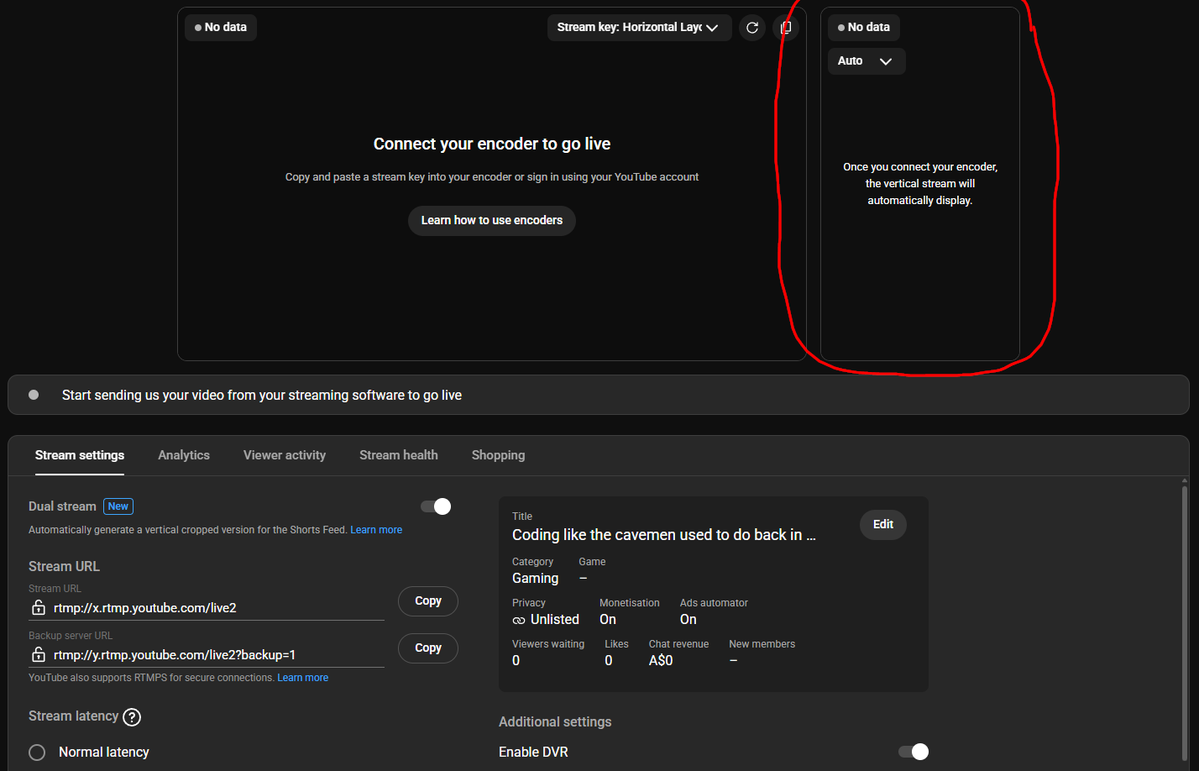Toggle the Dual stream switch
This screenshot has height=771, width=1199.
[x=436, y=506]
